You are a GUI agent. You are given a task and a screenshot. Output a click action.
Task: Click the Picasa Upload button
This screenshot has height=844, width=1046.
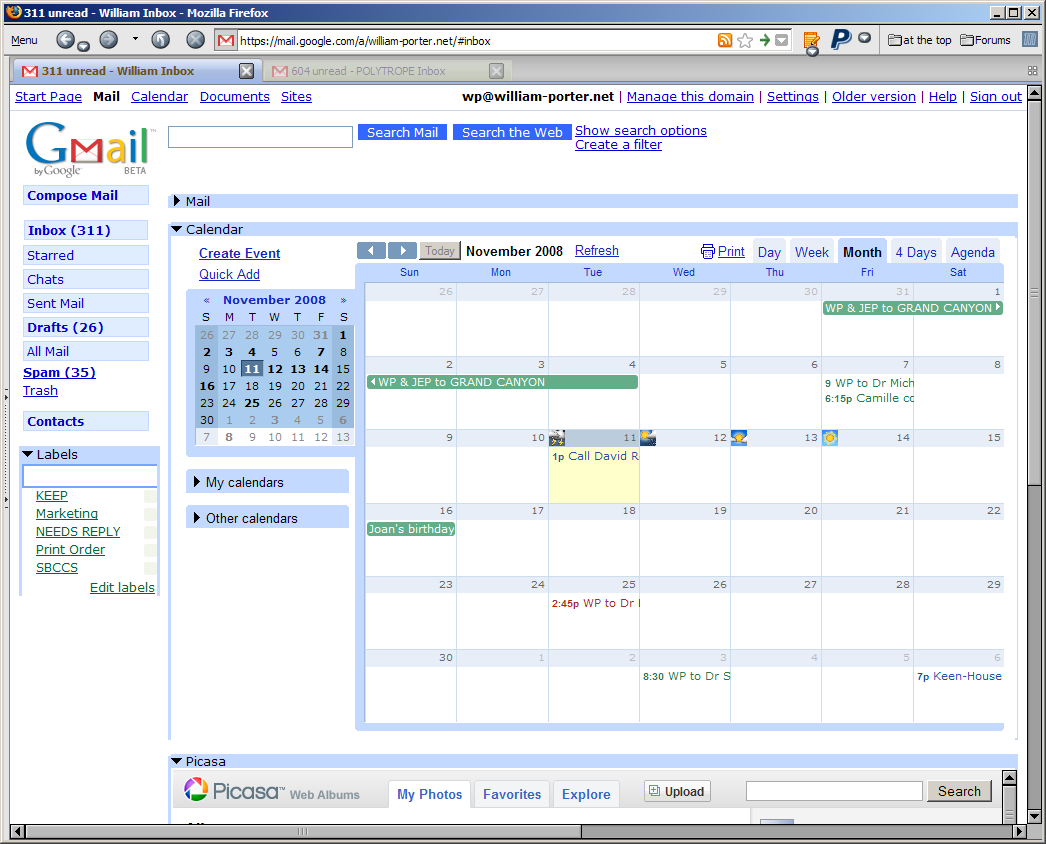(677, 791)
